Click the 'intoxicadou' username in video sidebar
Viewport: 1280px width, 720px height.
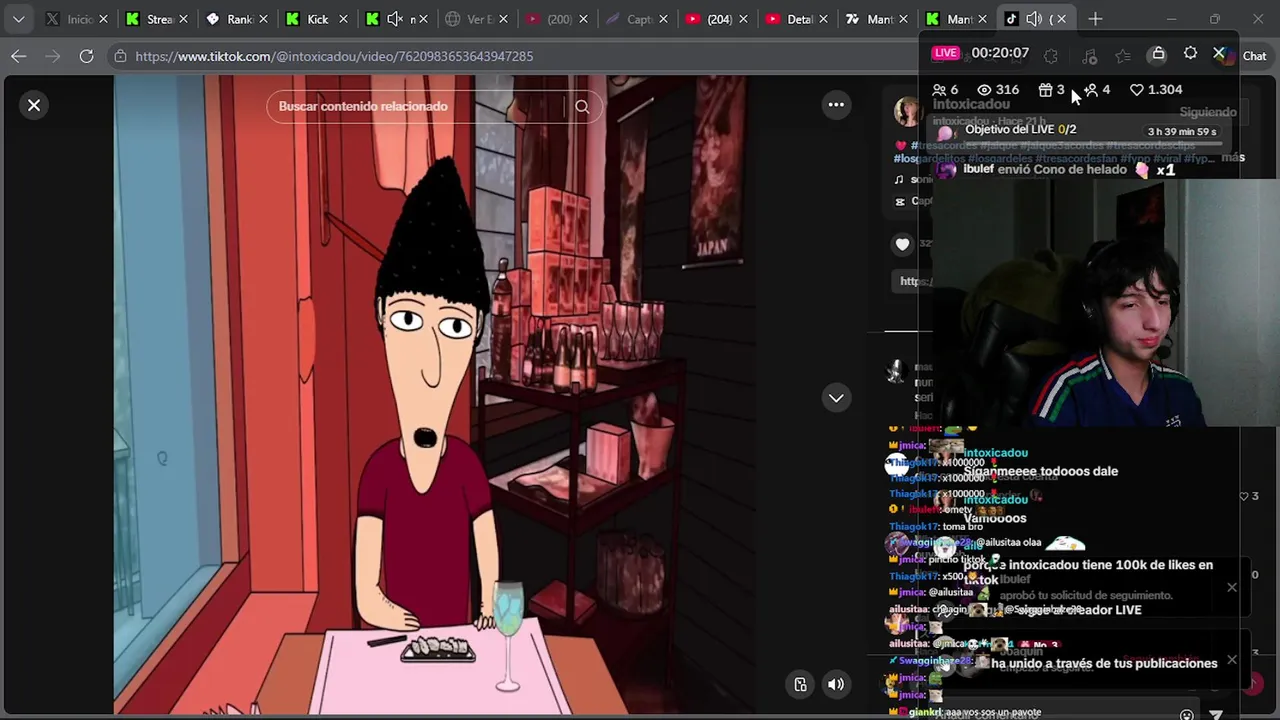971,104
